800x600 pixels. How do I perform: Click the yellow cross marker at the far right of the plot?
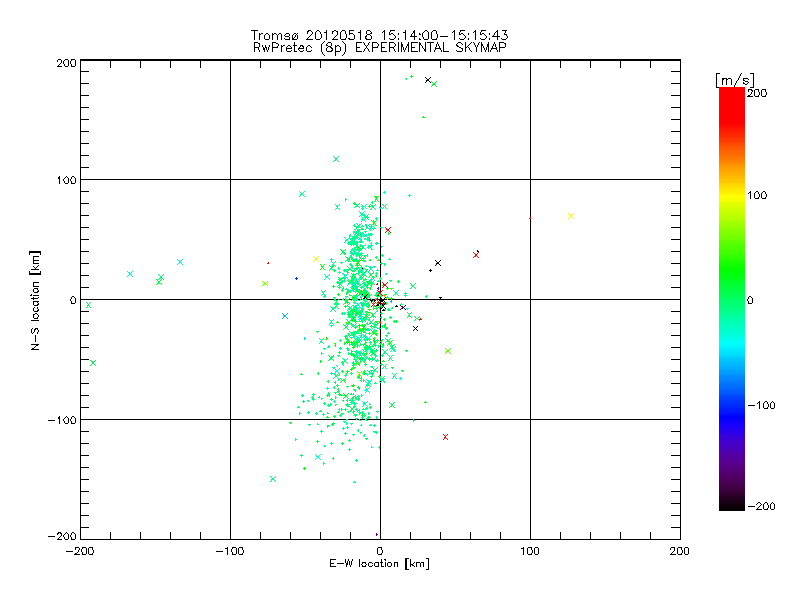coord(571,216)
